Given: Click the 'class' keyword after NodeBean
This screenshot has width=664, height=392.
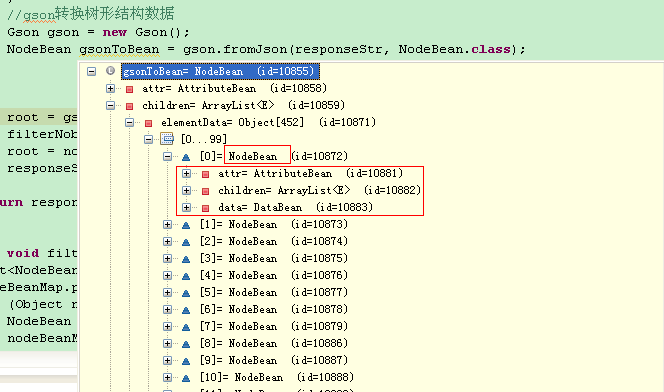Looking at the screenshot, I should coord(491,50).
